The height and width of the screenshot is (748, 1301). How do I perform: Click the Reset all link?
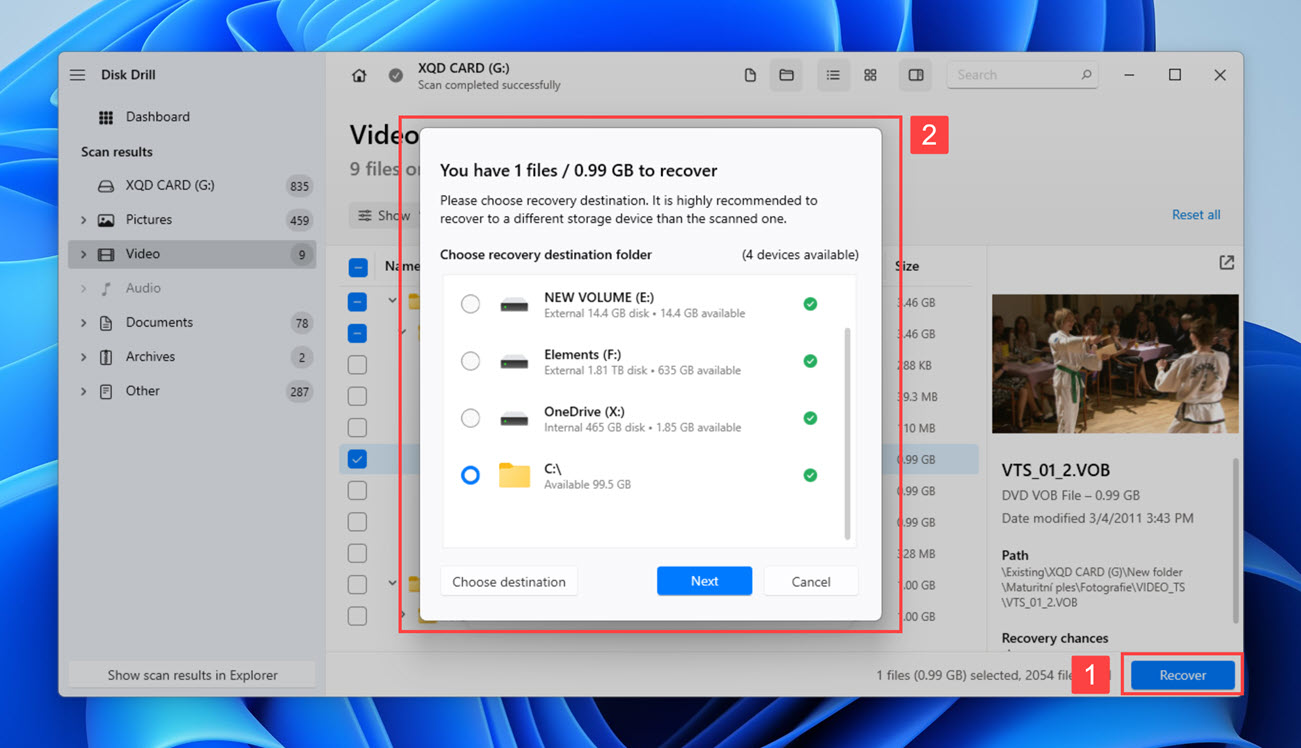pos(1196,215)
